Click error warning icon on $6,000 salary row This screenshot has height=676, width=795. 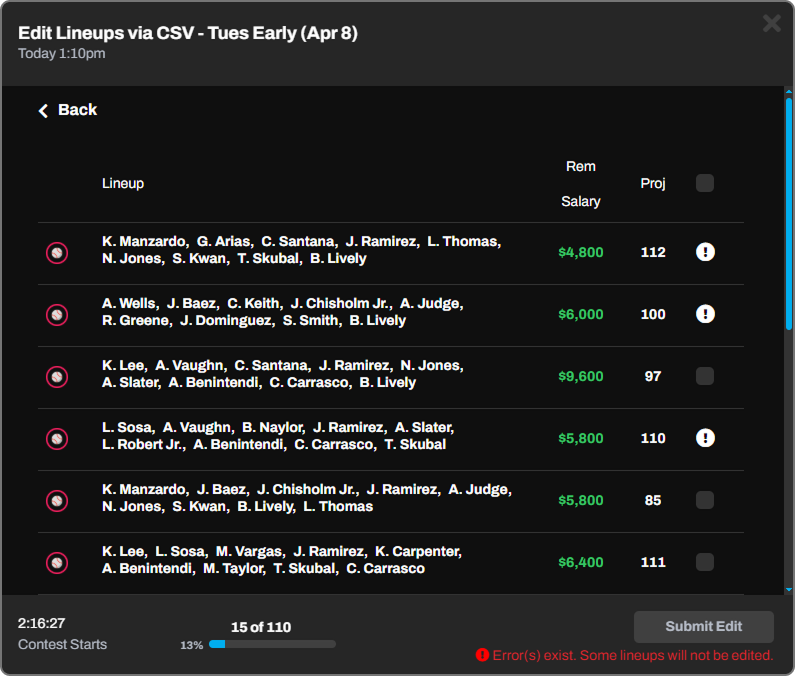(705, 314)
